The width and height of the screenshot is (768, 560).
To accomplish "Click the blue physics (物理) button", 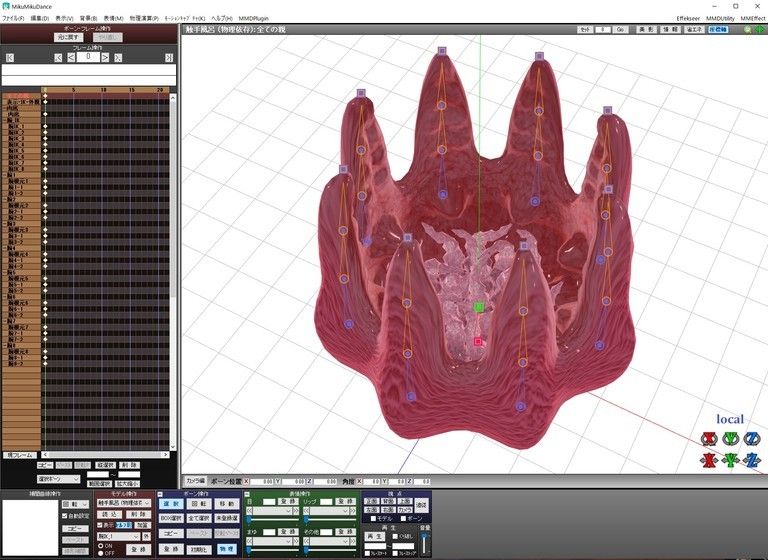I will [227, 549].
